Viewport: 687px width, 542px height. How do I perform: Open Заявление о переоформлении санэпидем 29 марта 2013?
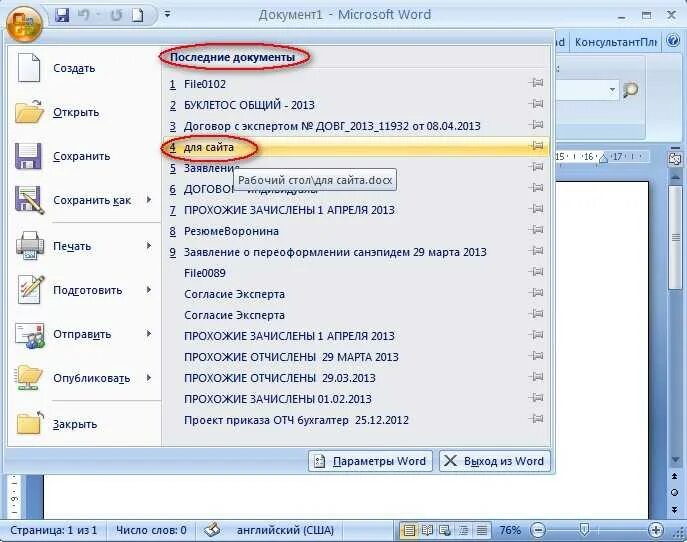tap(356, 252)
